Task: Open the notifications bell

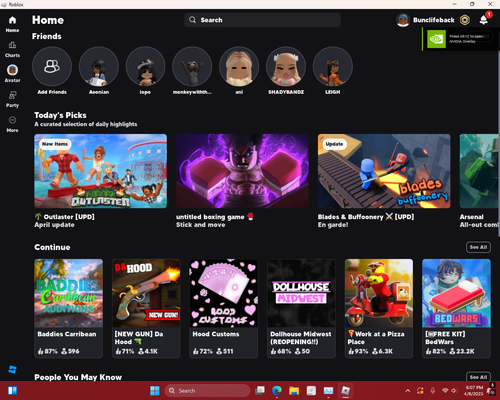Action: tap(484, 20)
